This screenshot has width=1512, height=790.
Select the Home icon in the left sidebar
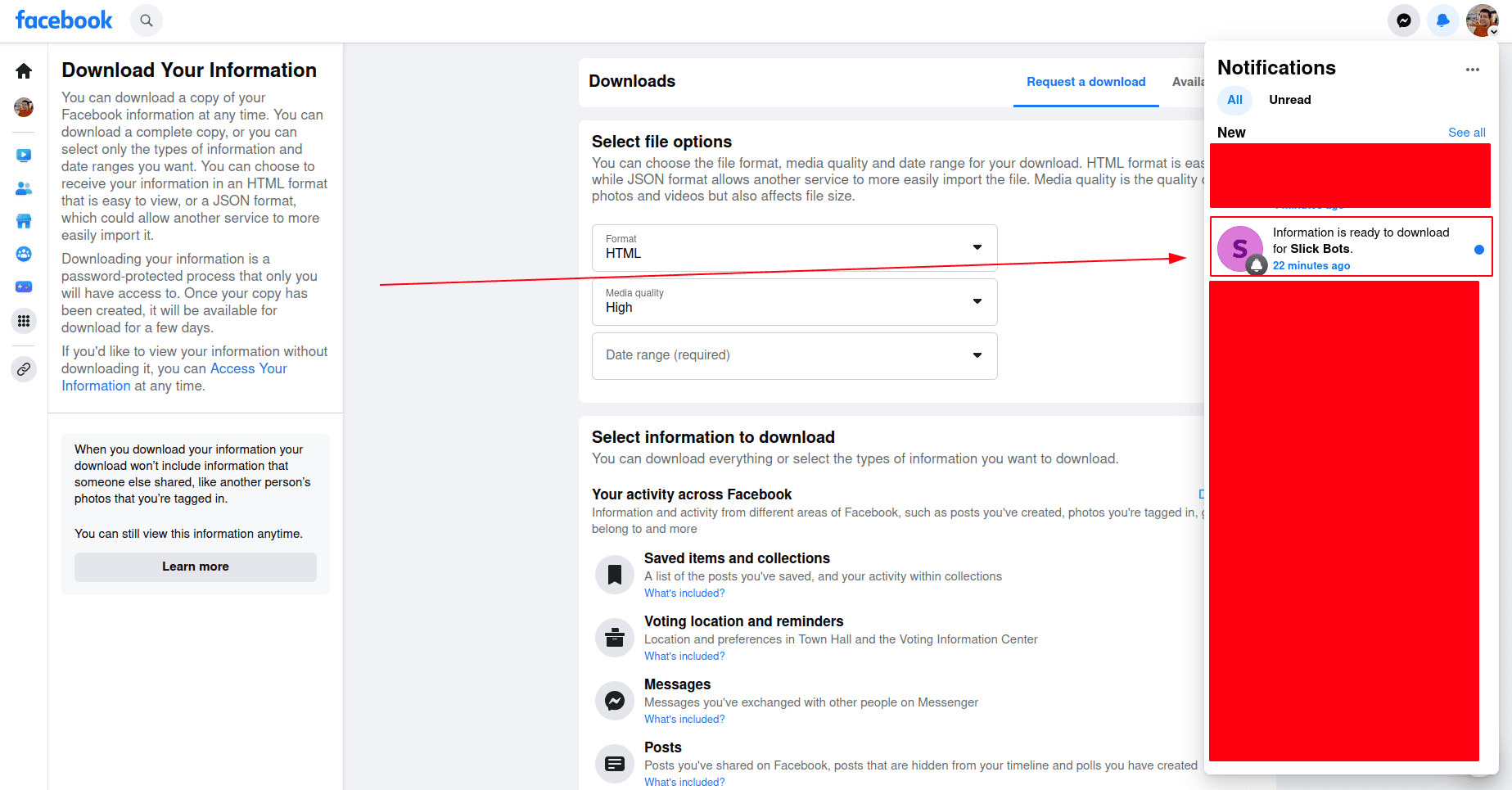pos(24,70)
